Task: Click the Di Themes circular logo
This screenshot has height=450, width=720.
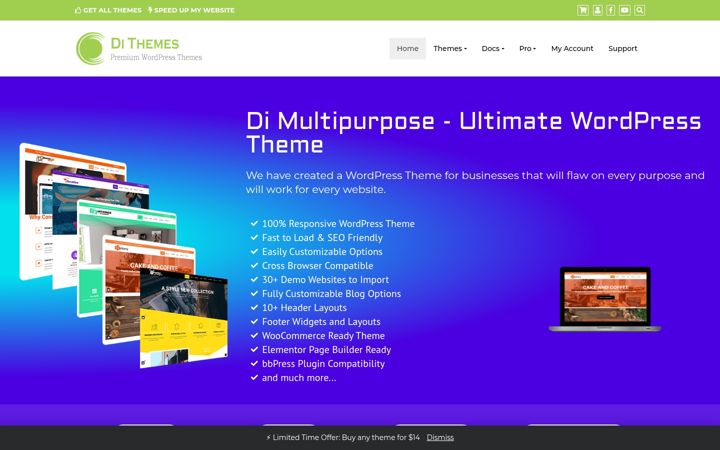Action: (90, 48)
